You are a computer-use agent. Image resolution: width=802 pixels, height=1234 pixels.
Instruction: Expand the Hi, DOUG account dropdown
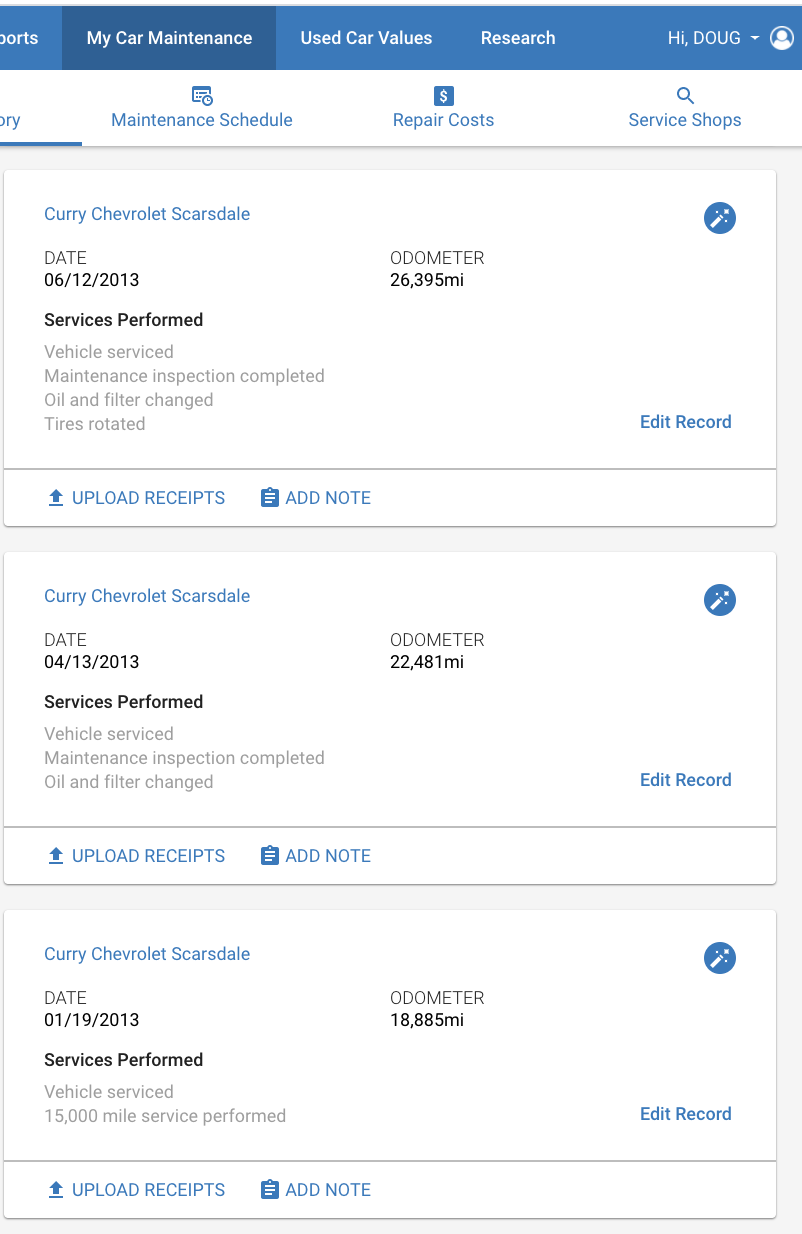pos(714,38)
